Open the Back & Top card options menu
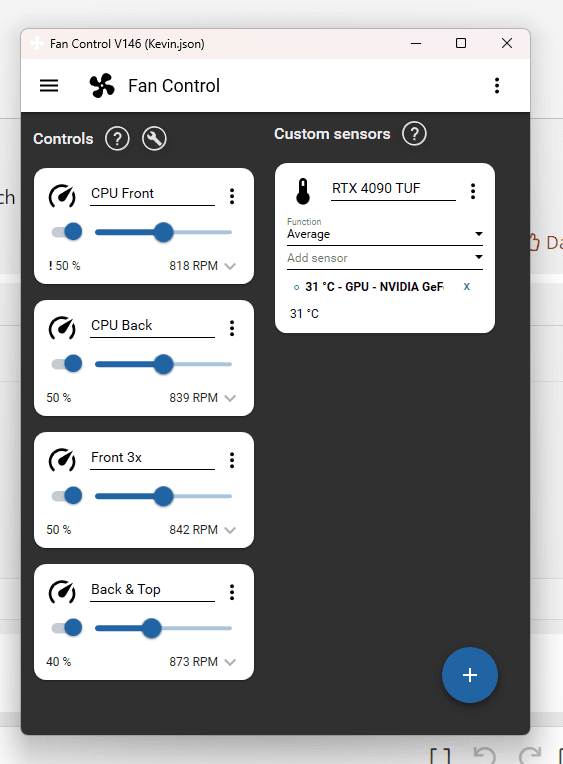The height and width of the screenshot is (764, 563). tap(232, 592)
